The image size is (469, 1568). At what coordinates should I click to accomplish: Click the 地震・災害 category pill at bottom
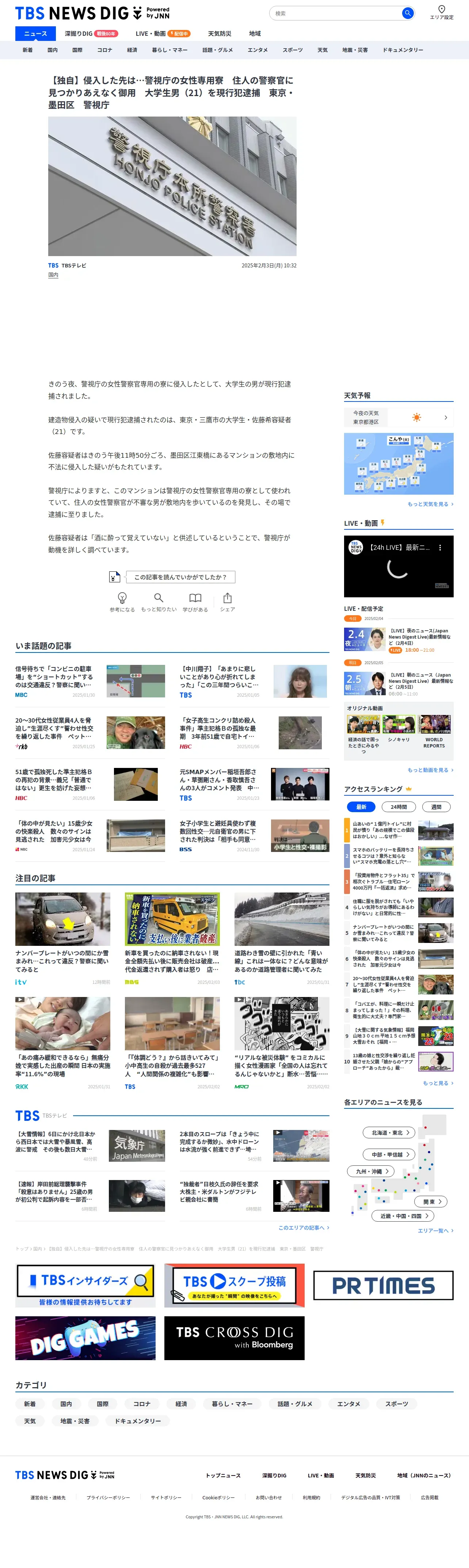tap(75, 1421)
